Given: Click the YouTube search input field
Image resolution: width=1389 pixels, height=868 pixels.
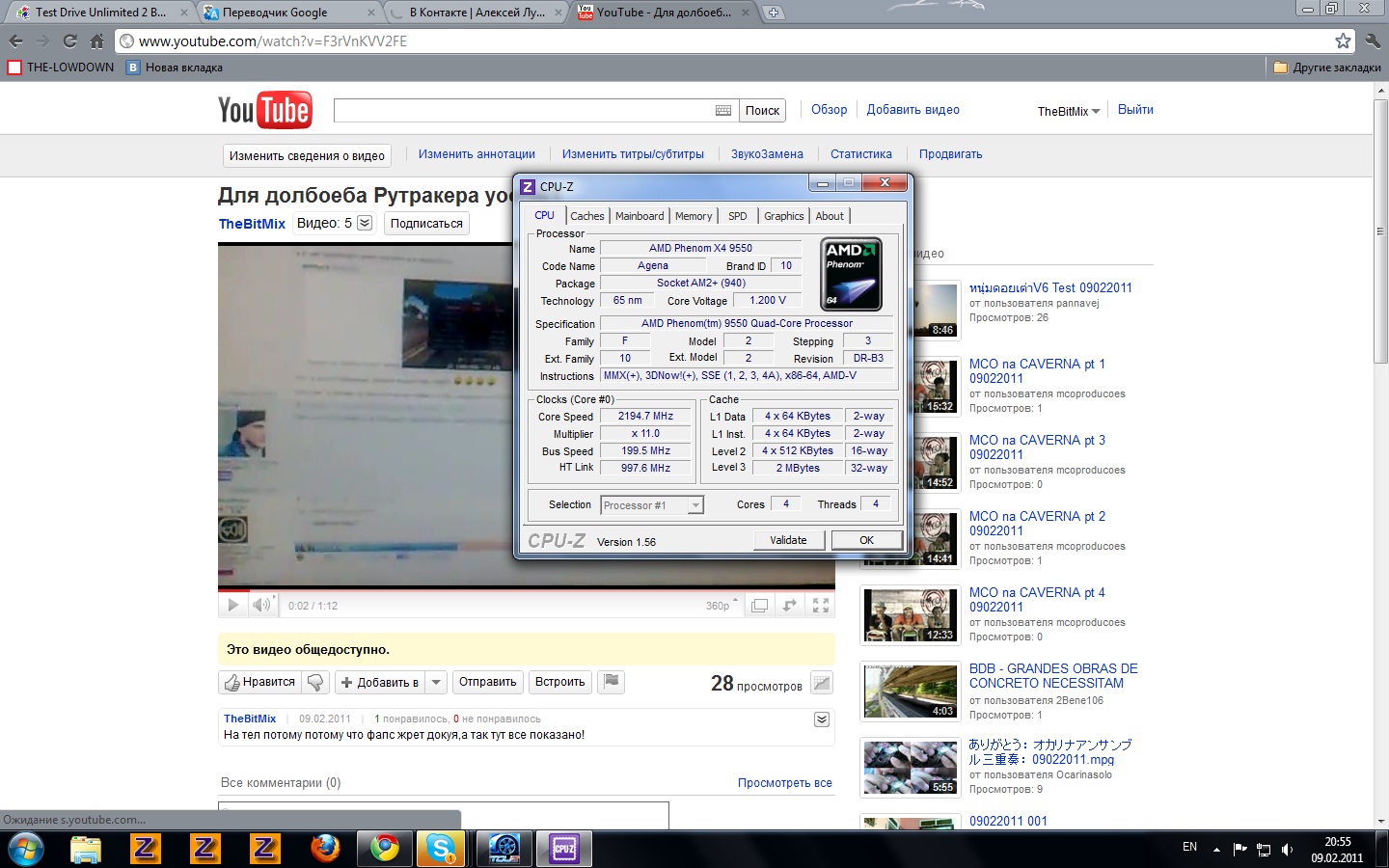Looking at the screenshot, I should (x=524, y=111).
